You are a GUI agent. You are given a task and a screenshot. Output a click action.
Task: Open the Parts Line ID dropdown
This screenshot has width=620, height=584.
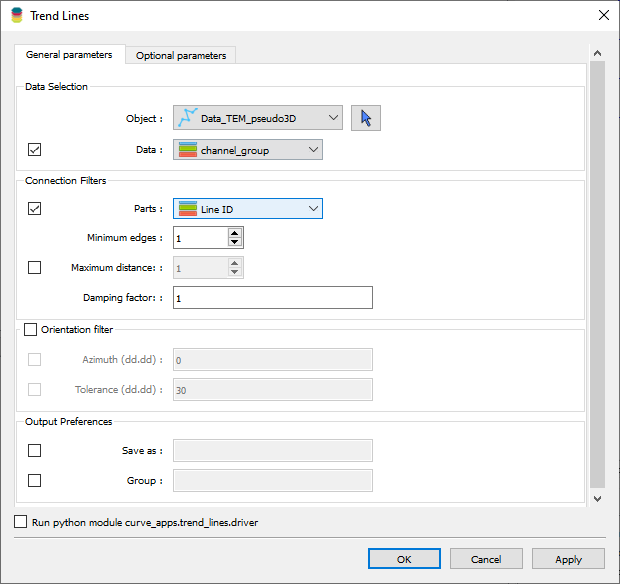coord(248,209)
